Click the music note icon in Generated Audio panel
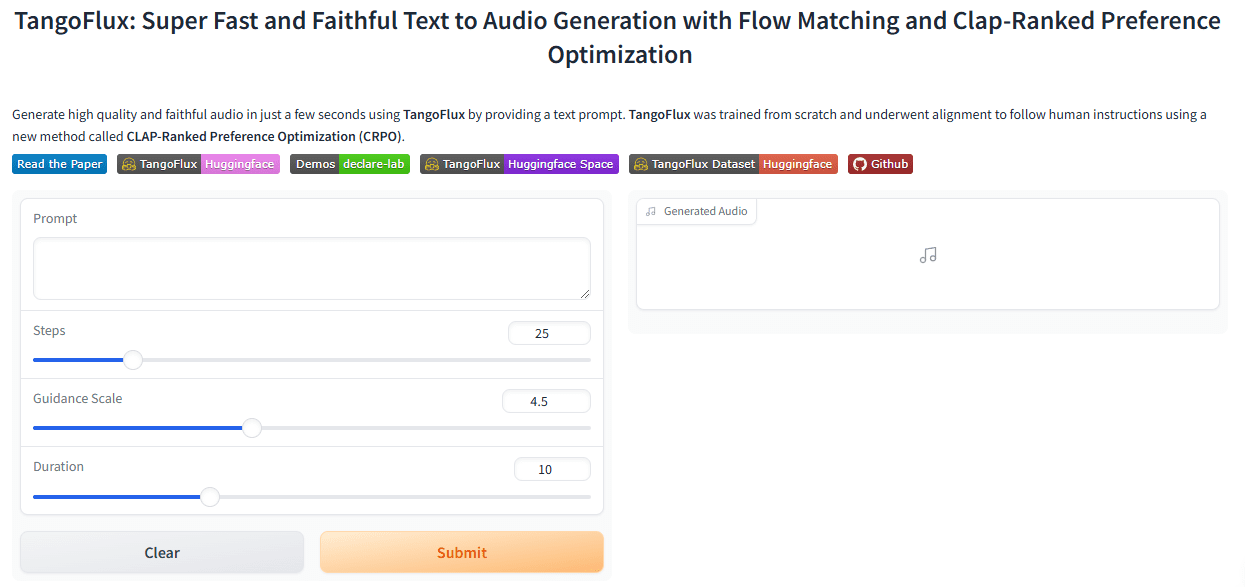This screenshot has width=1245, height=587. click(x=928, y=255)
